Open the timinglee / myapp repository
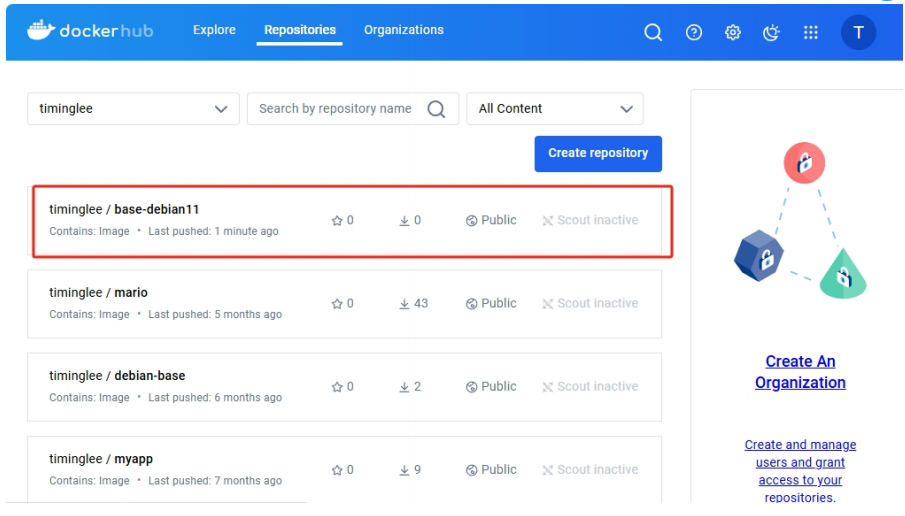 tap(100, 458)
